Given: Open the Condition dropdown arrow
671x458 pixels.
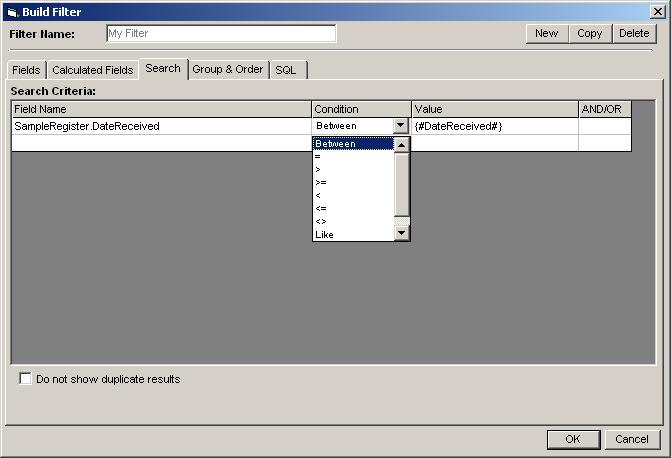Looking at the screenshot, I should (x=401, y=126).
